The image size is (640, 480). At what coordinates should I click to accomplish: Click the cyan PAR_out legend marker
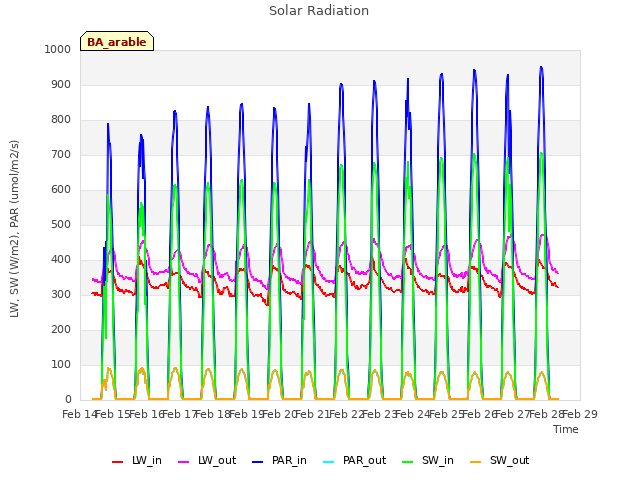pyautogui.click(x=329, y=462)
